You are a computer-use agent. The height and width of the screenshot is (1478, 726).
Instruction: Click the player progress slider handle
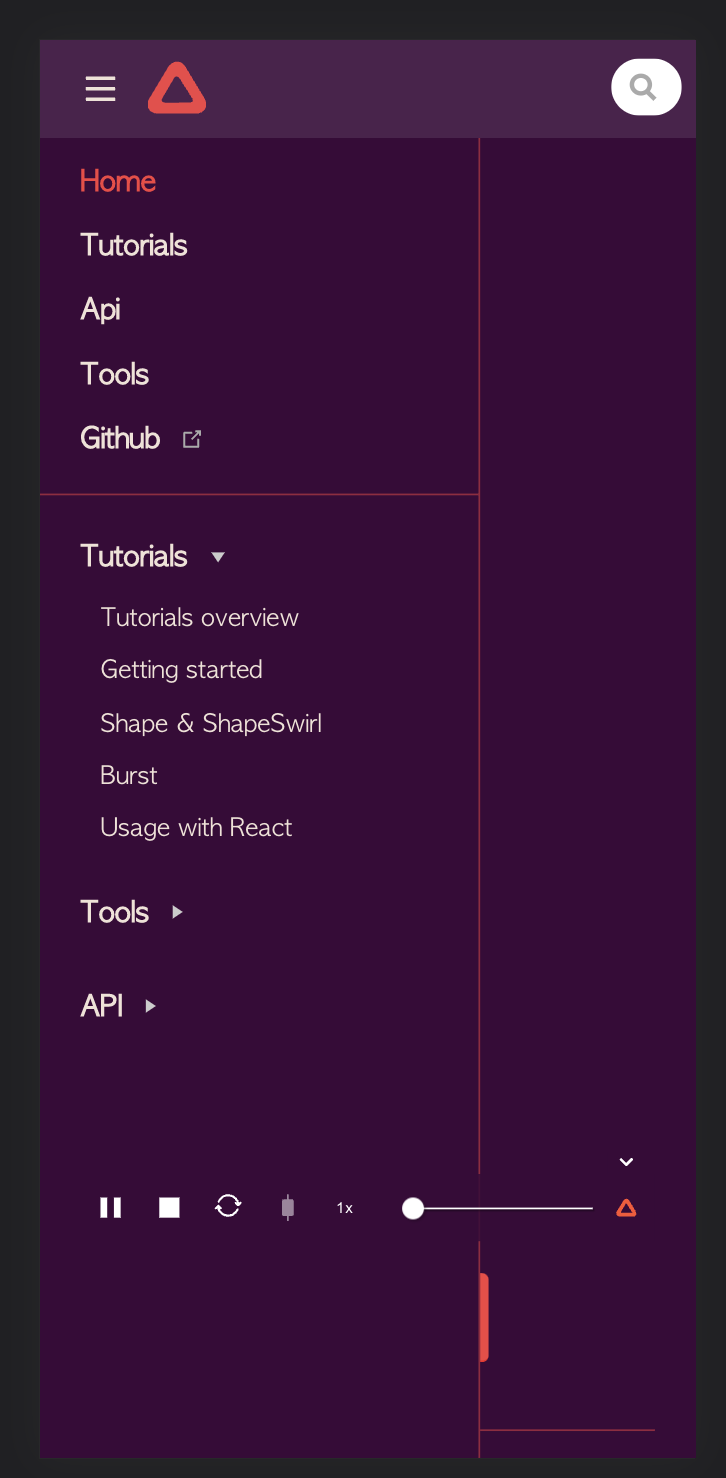[x=413, y=1209]
